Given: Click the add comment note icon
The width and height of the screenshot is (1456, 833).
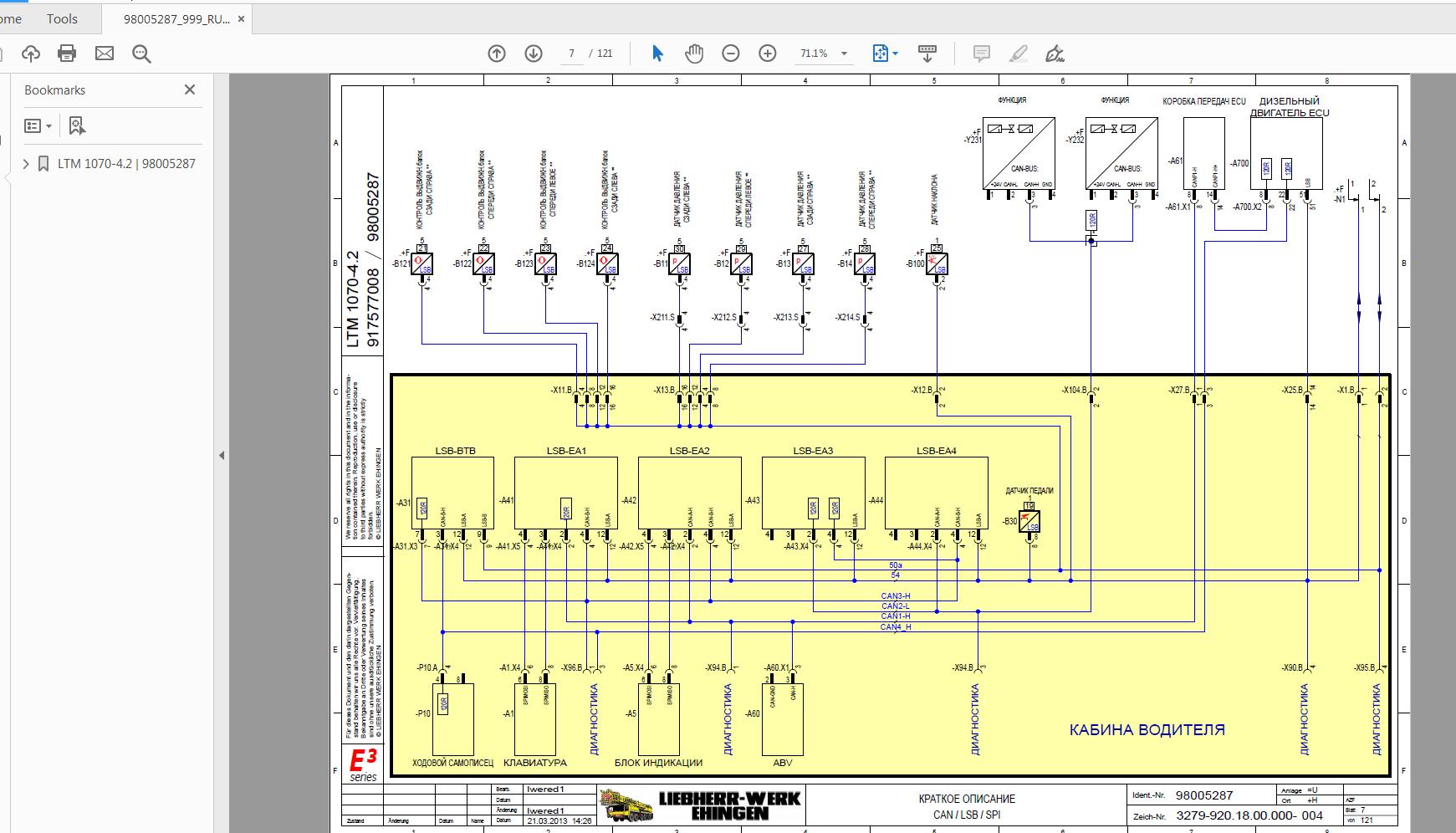Looking at the screenshot, I should coord(981,54).
